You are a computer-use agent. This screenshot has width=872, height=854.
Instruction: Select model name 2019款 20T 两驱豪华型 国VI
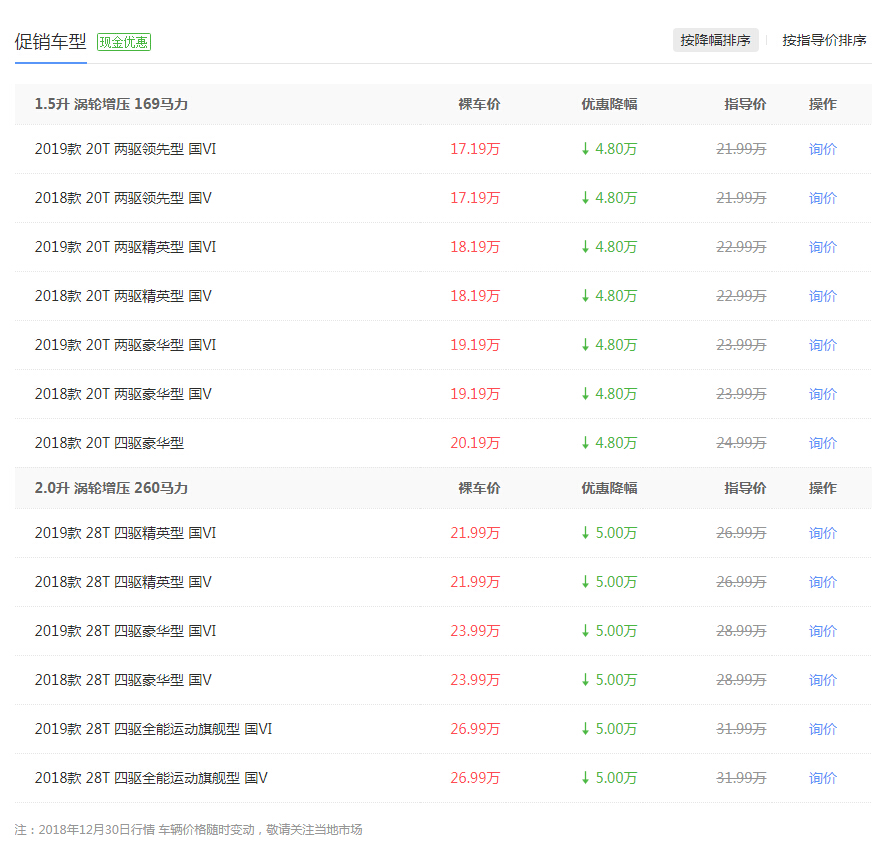pos(125,345)
